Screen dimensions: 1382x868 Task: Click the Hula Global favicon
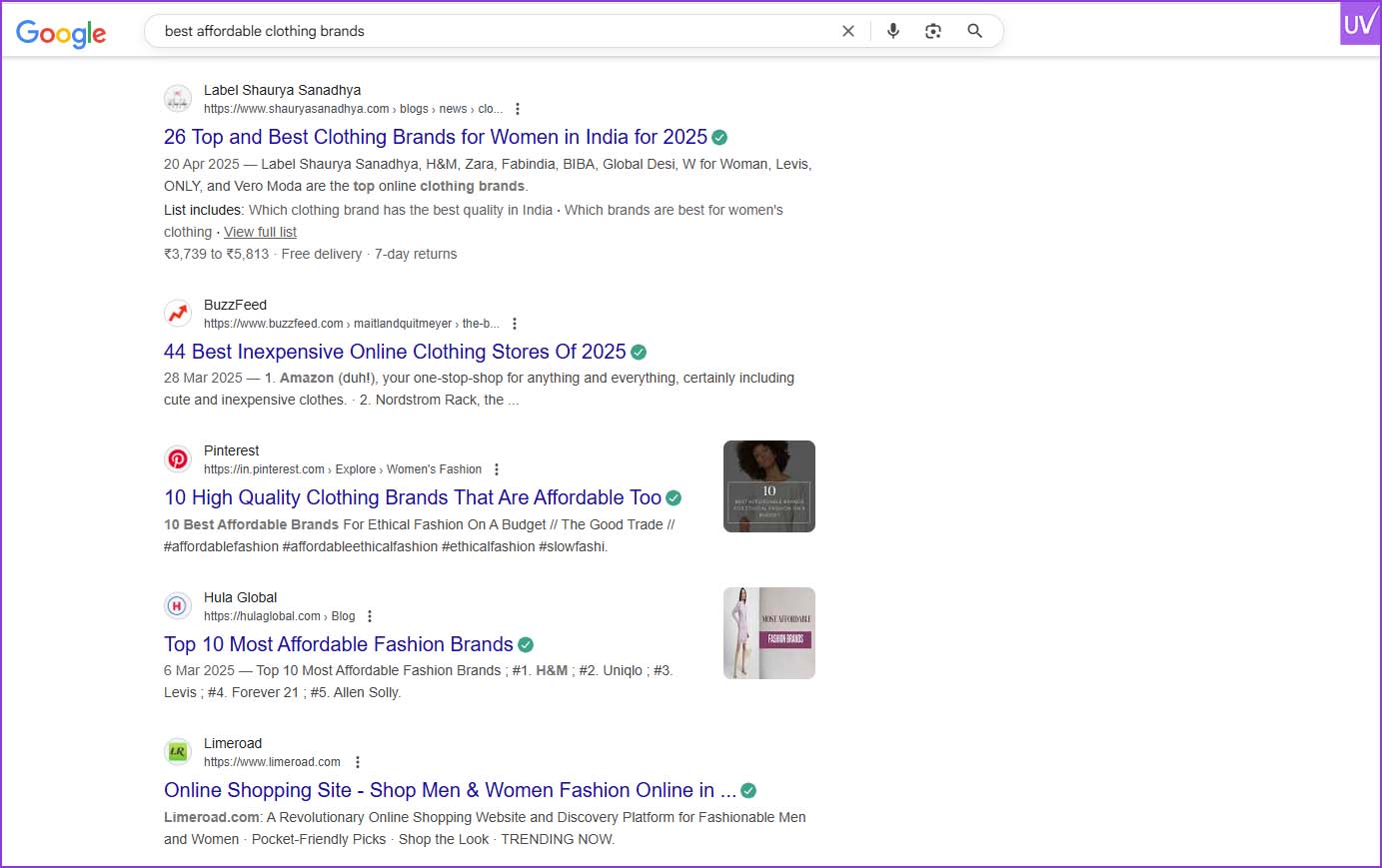click(178, 606)
